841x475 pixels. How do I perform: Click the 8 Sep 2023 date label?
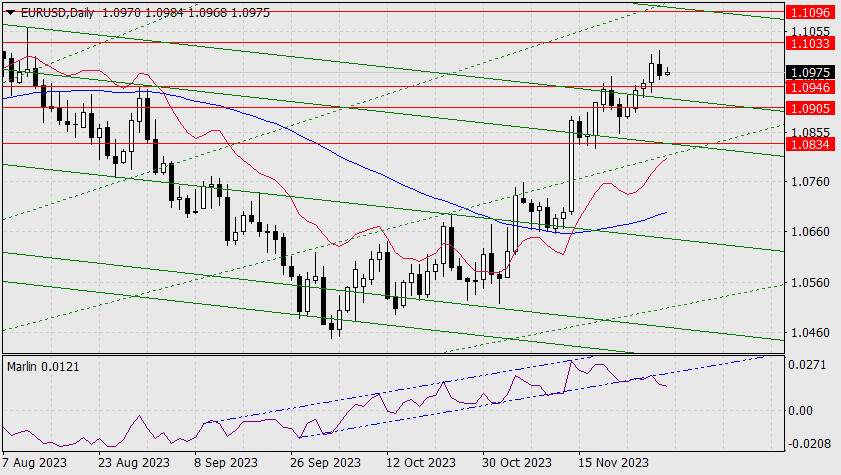tap(226, 463)
